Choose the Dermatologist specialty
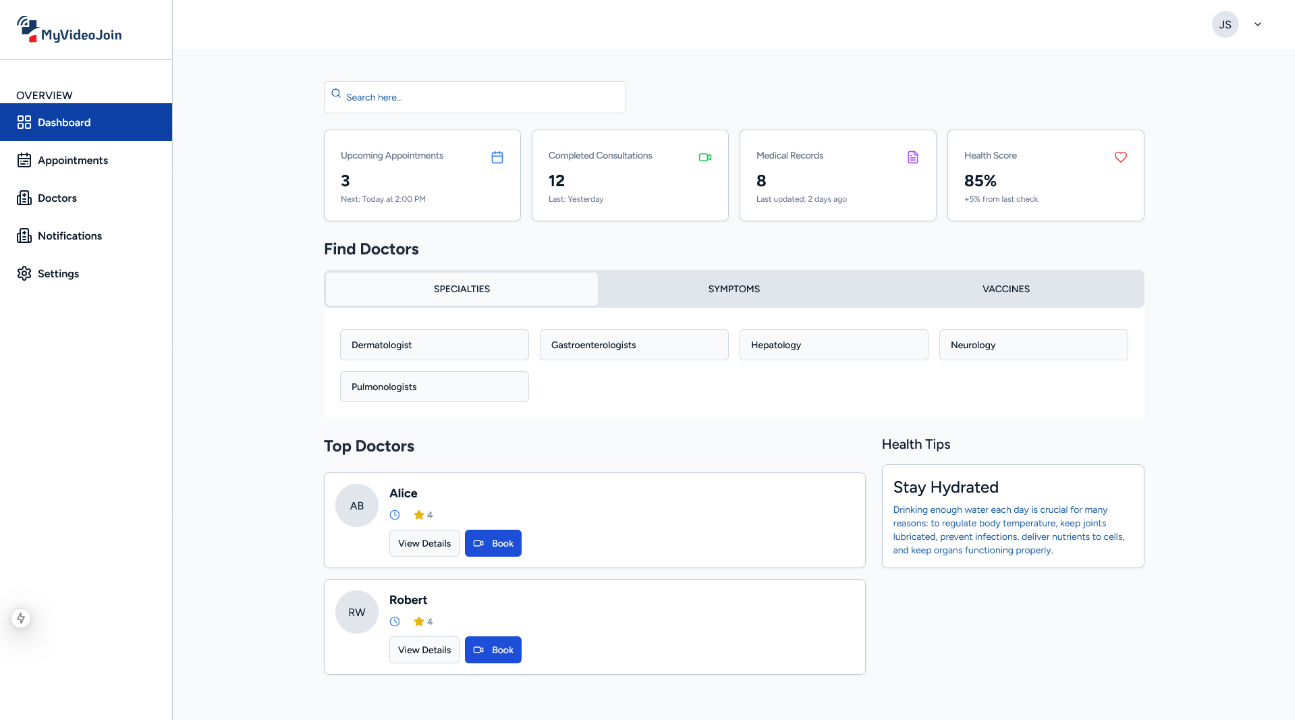 click(x=434, y=345)
